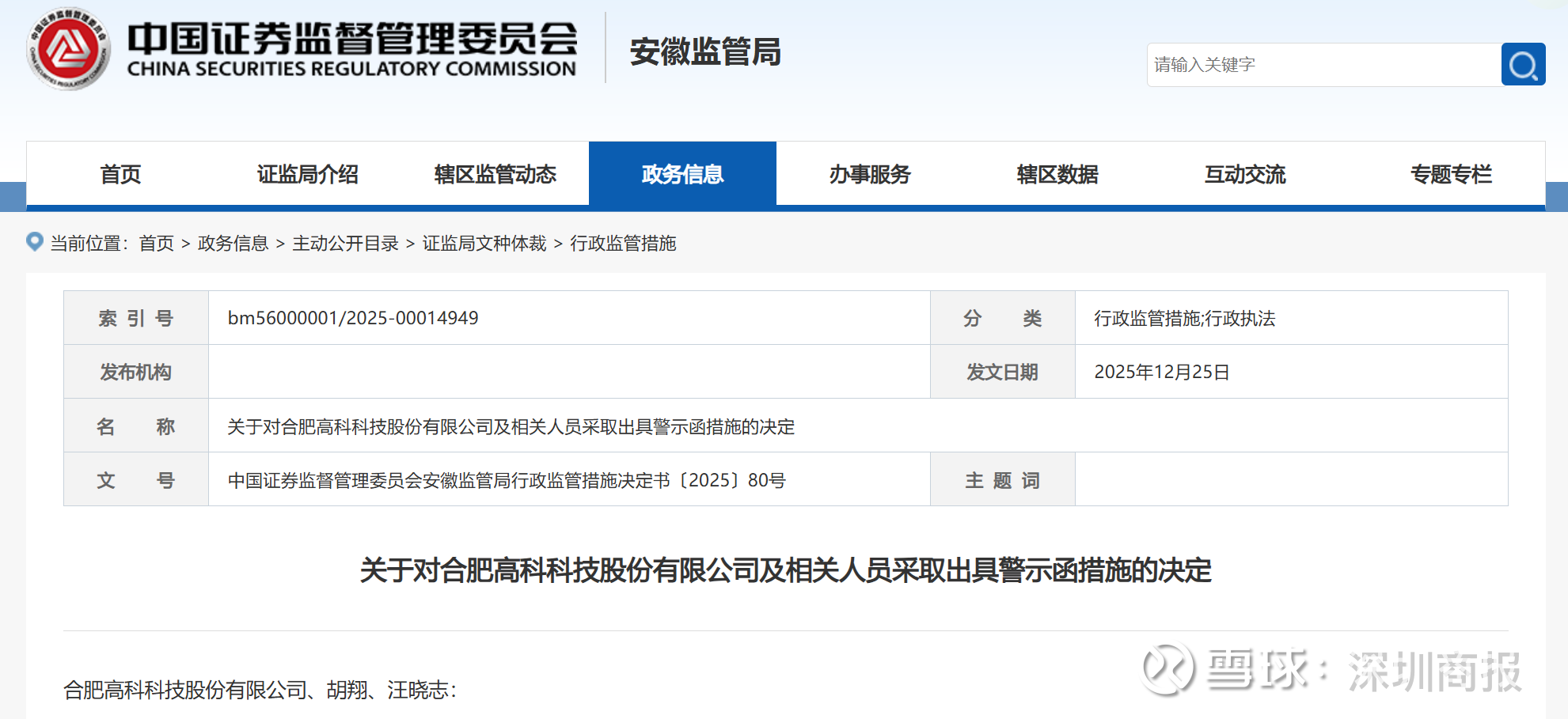Click the 行政监管措施;行政执法 category value
Image resolution: width=1568 pixels, height=719 pixels.
(x=1185, y=318)
